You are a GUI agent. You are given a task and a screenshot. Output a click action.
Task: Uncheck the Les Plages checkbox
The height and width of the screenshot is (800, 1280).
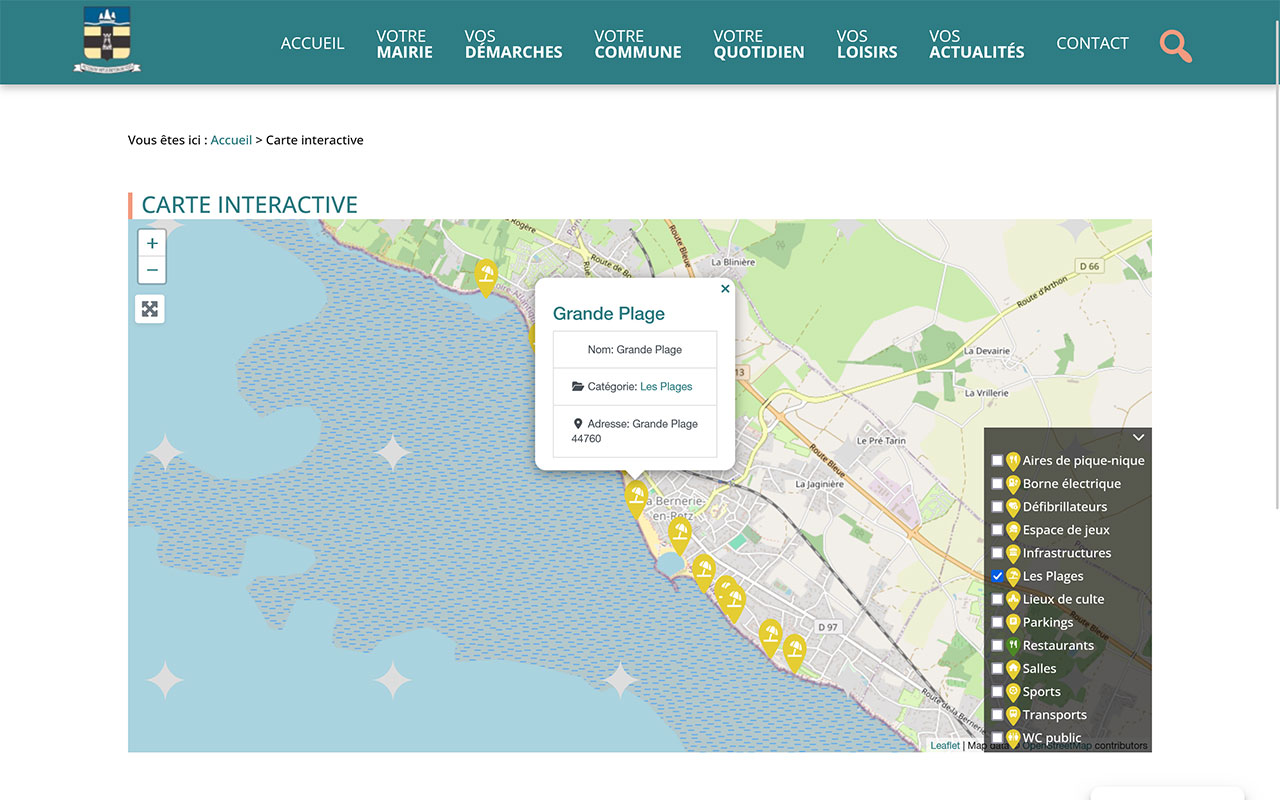coord(997,576)
